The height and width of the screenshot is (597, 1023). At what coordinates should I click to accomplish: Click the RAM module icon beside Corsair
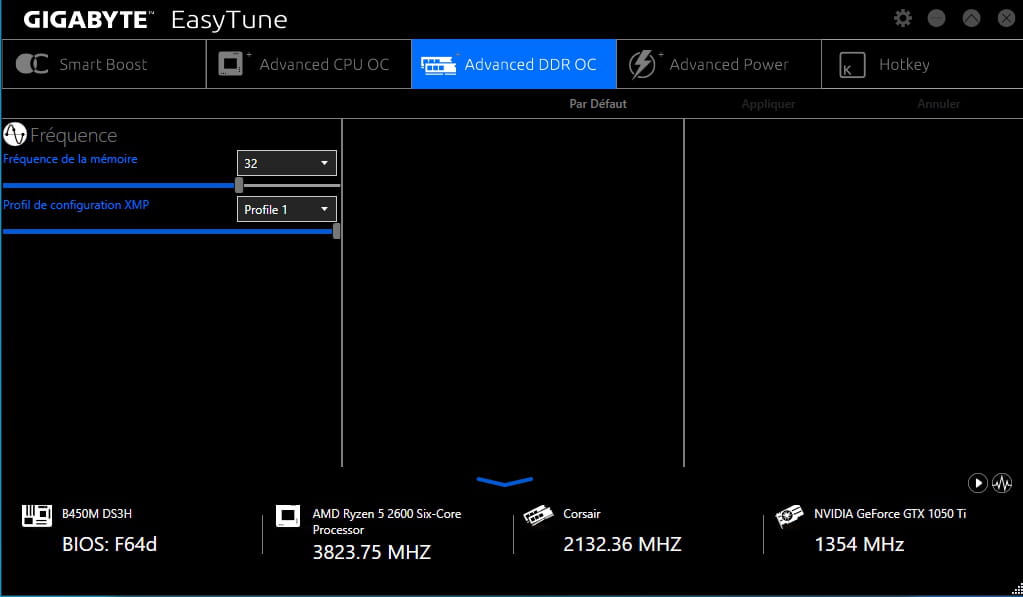coord(538,516)
